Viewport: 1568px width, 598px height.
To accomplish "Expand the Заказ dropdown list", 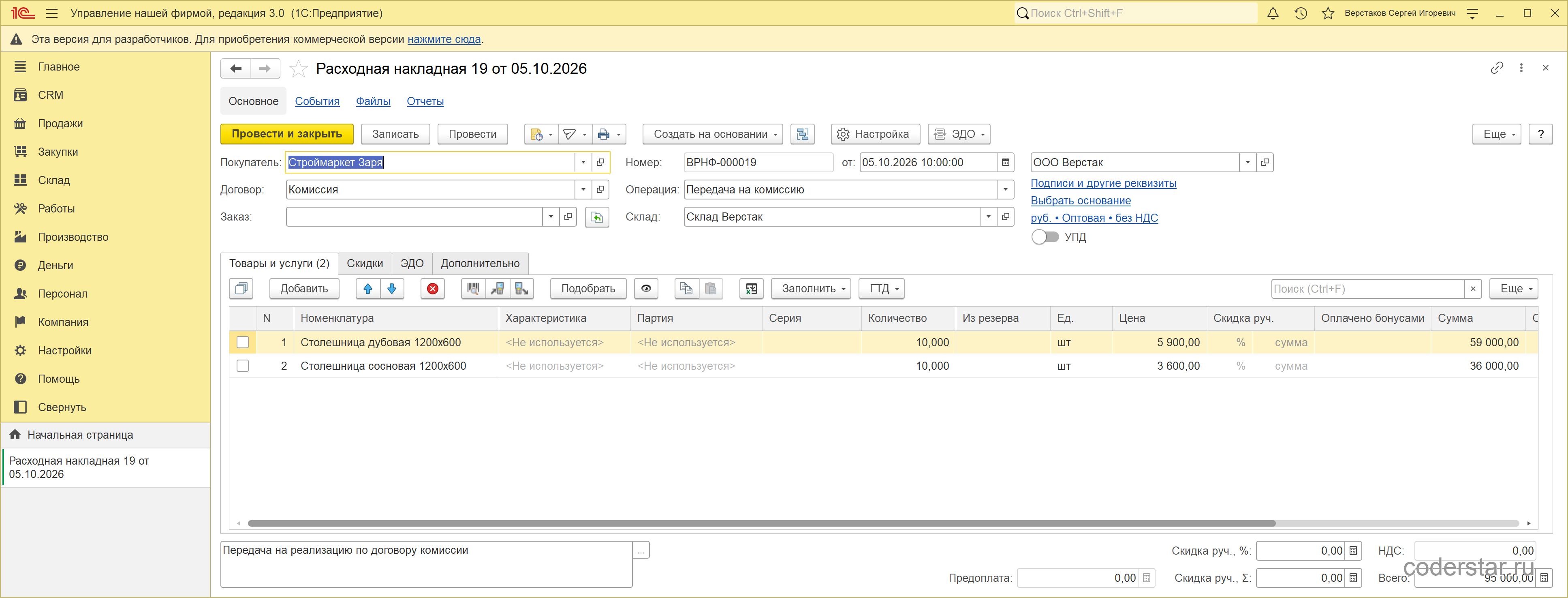I will pyautogui.click(x=551, y=217).
